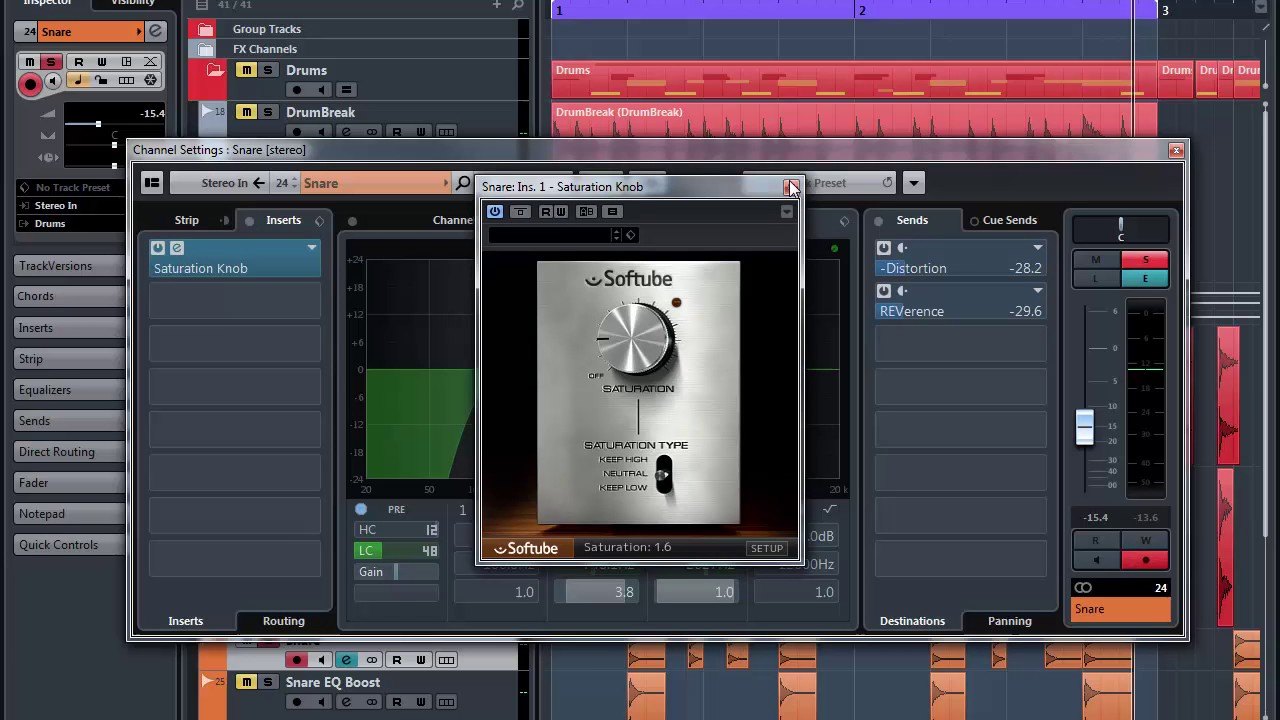Screen dimensions: 1280x720
Task: Select the Inserts tab in channel settings
Action: pyautogui.click(x=283, y=220)
